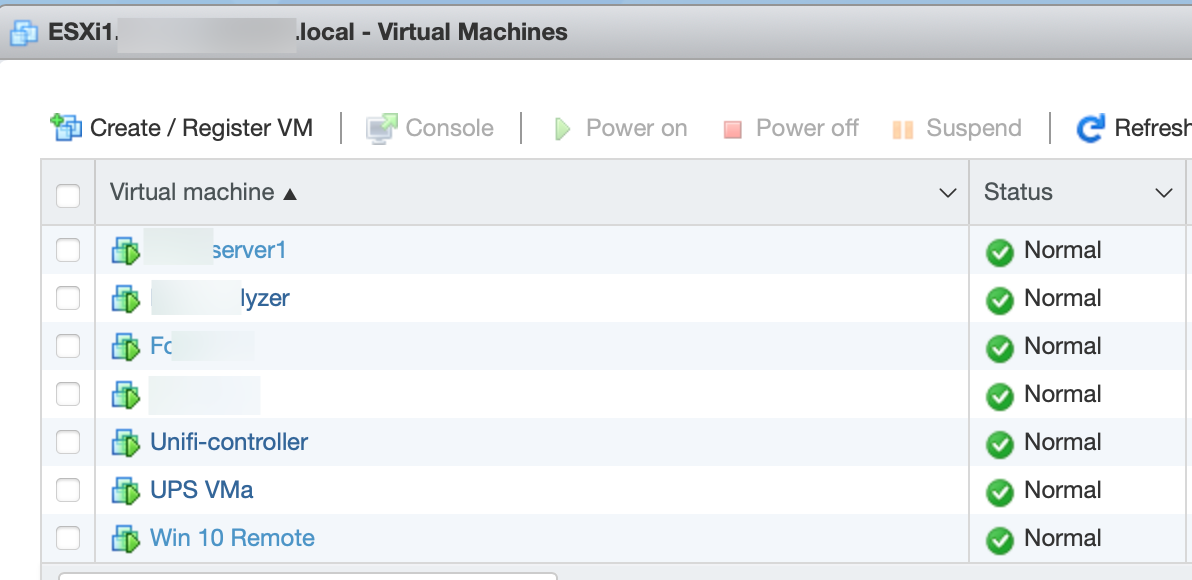Open the Win 10 Remote link
1192x580 pixels.
[x=232, y=538]
